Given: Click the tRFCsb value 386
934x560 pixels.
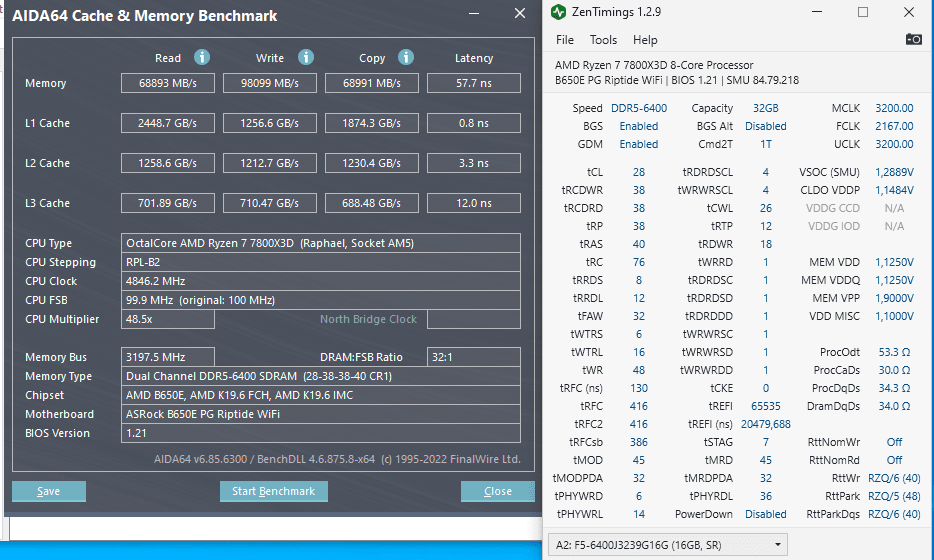Looking at the screenshot, I should (x=639, y=442).
